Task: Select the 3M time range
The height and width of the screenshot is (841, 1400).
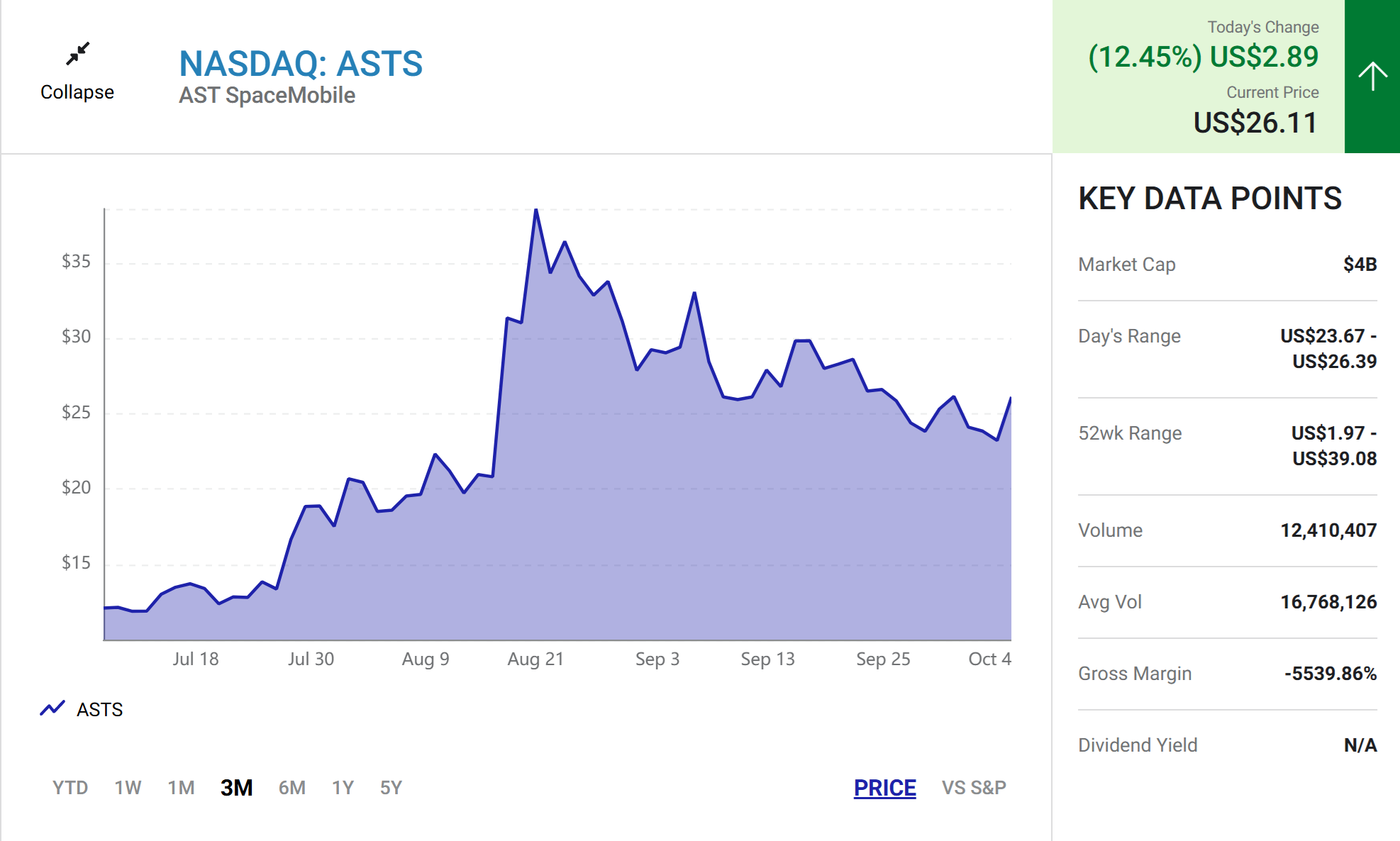Action: point(236,788)
